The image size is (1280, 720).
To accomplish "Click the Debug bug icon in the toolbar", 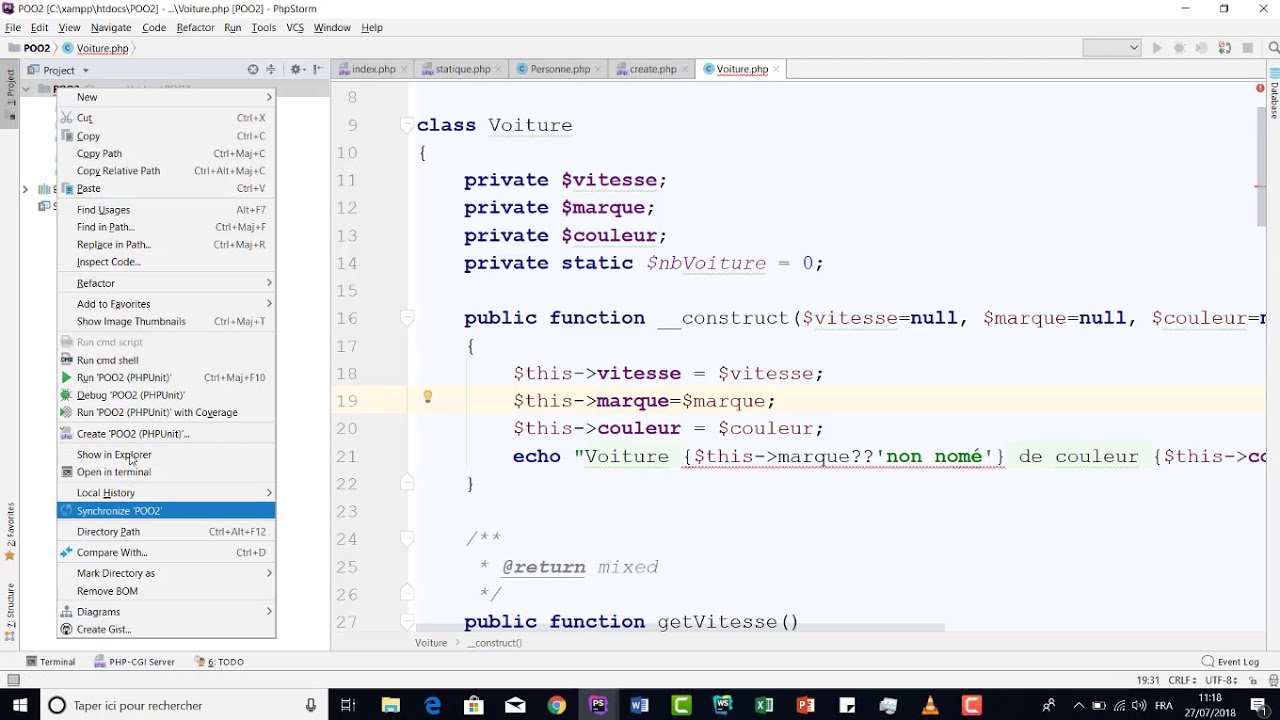I will coord(1179,48).
